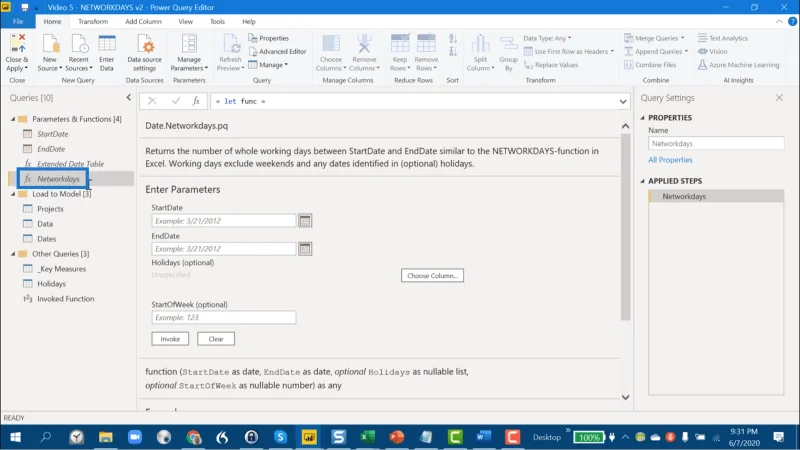
Task: Select the Holidays query
Action: pyautogui.click(x=52, y=284)
